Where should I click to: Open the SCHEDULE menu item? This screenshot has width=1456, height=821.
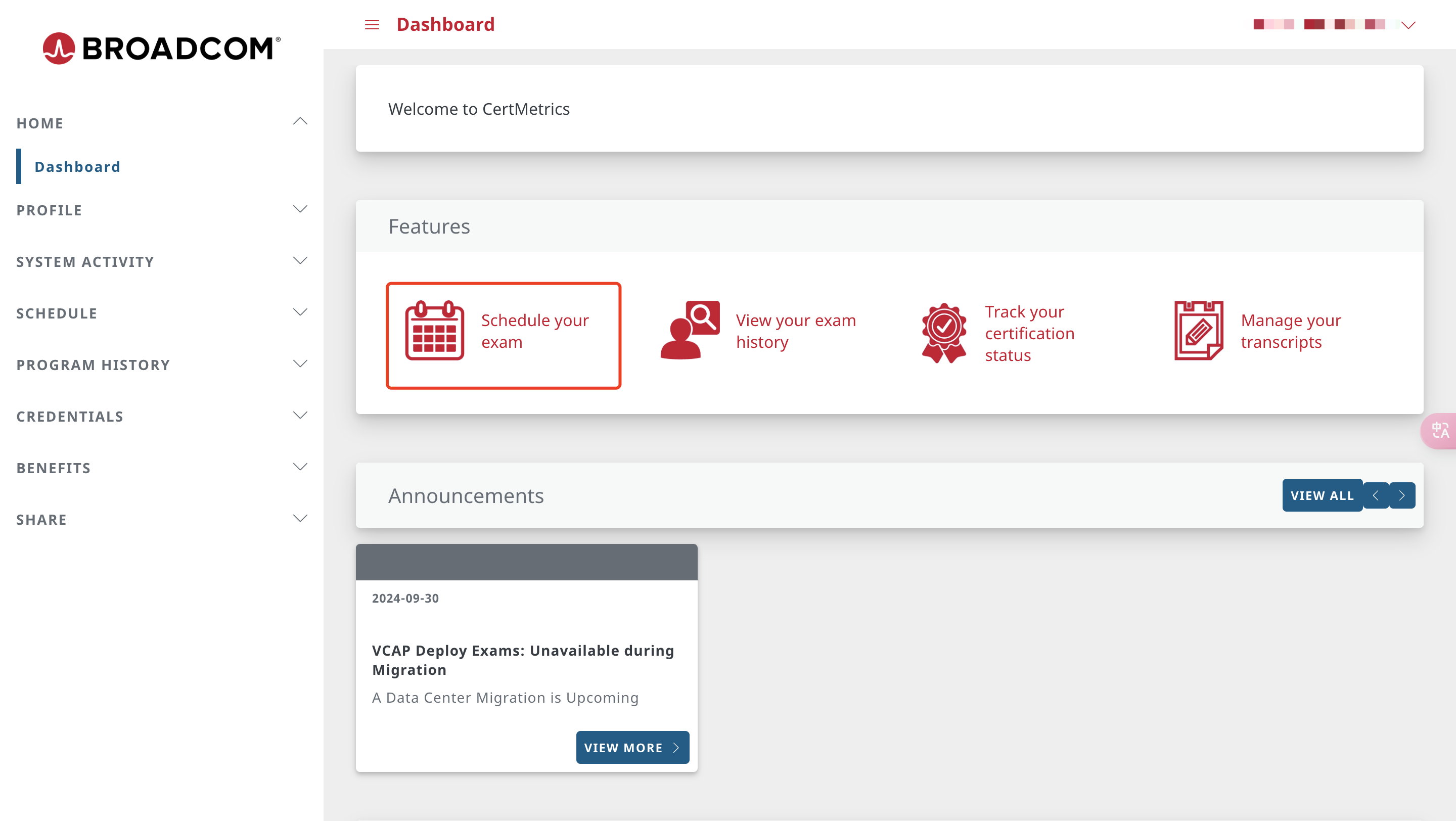click(x=162, y=313)
